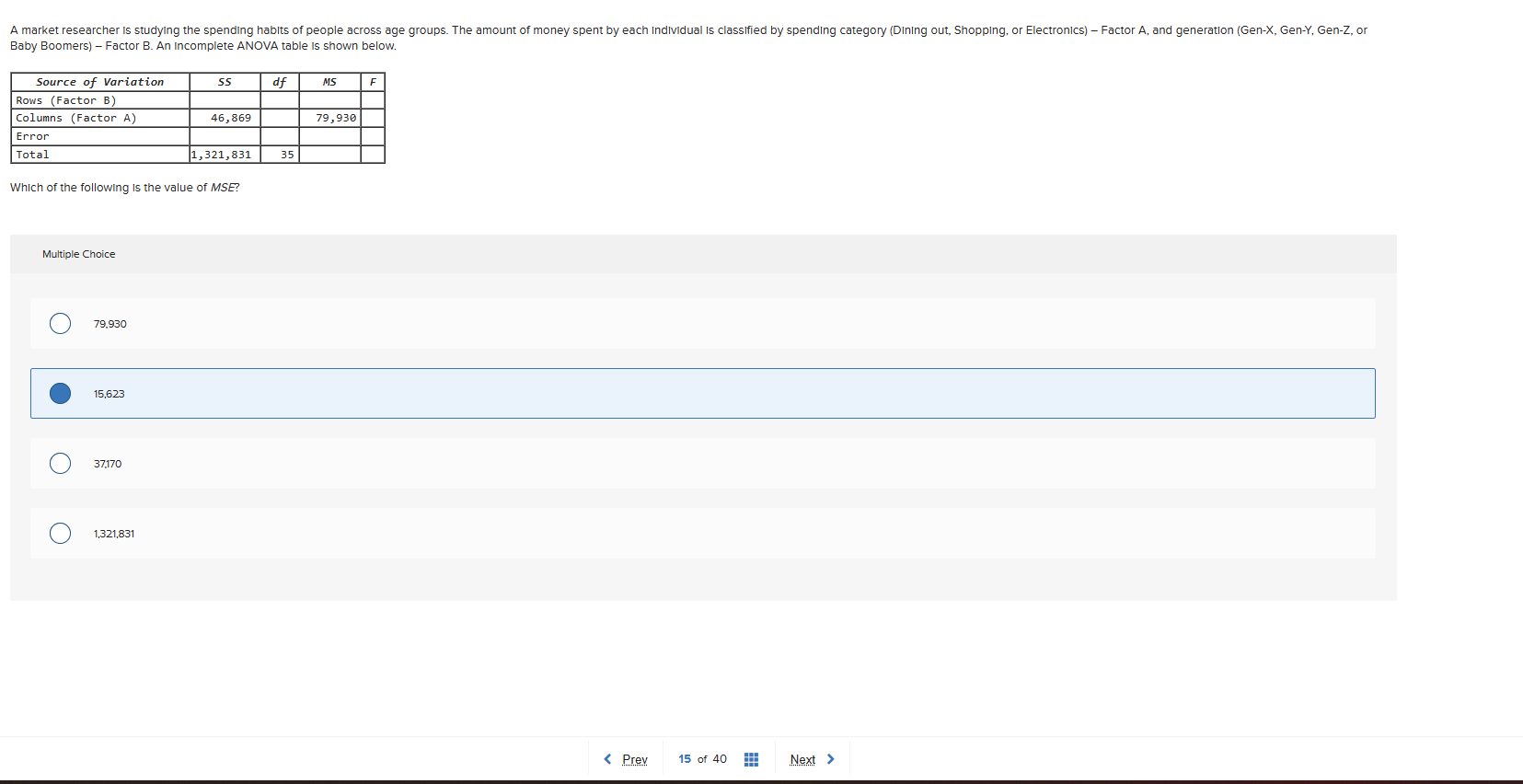
Task: Click the 46,869 SS table cell
Action: tap(225, 118)
